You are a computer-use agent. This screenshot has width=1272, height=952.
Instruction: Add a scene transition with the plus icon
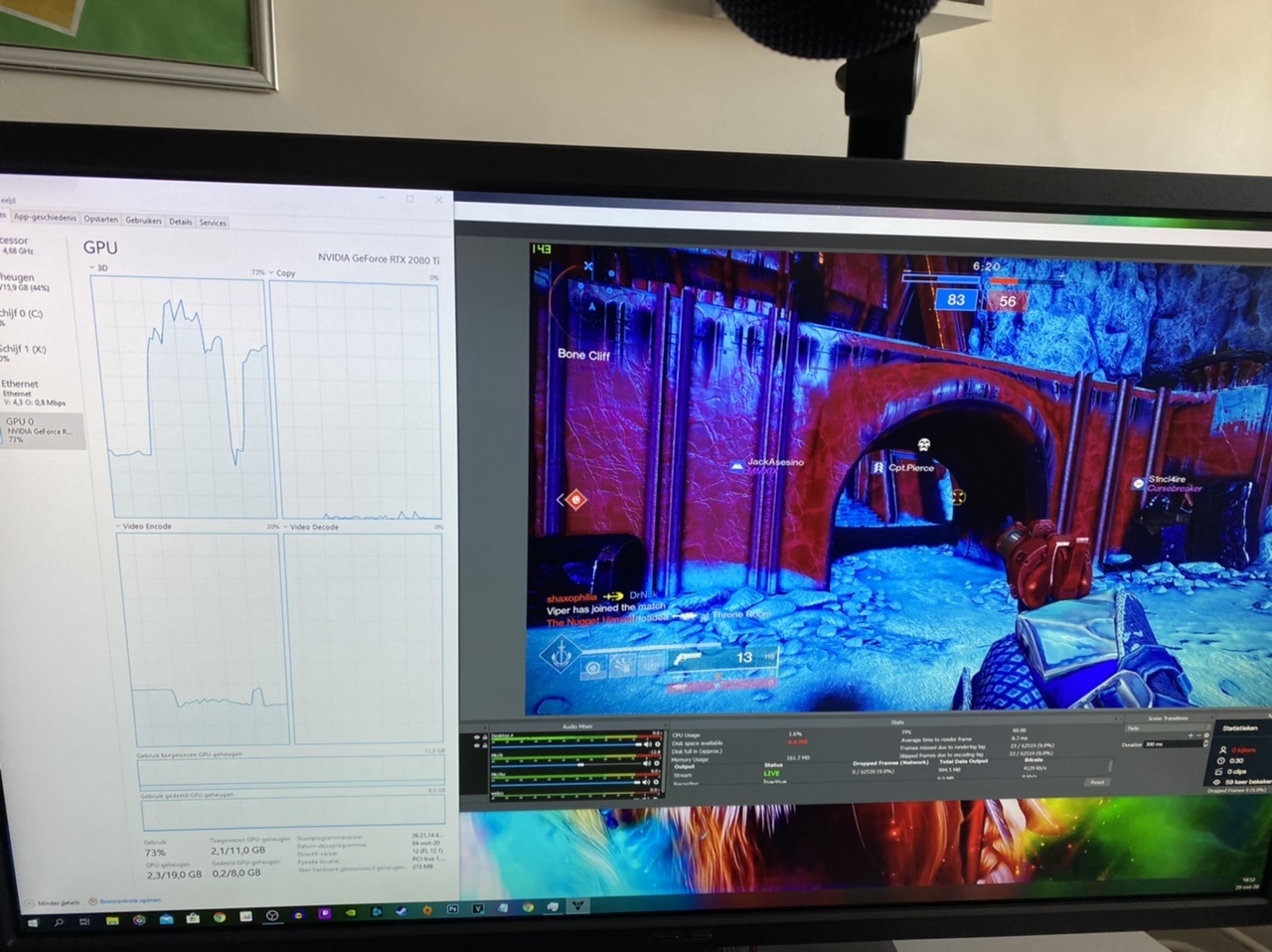[1190, 735]
